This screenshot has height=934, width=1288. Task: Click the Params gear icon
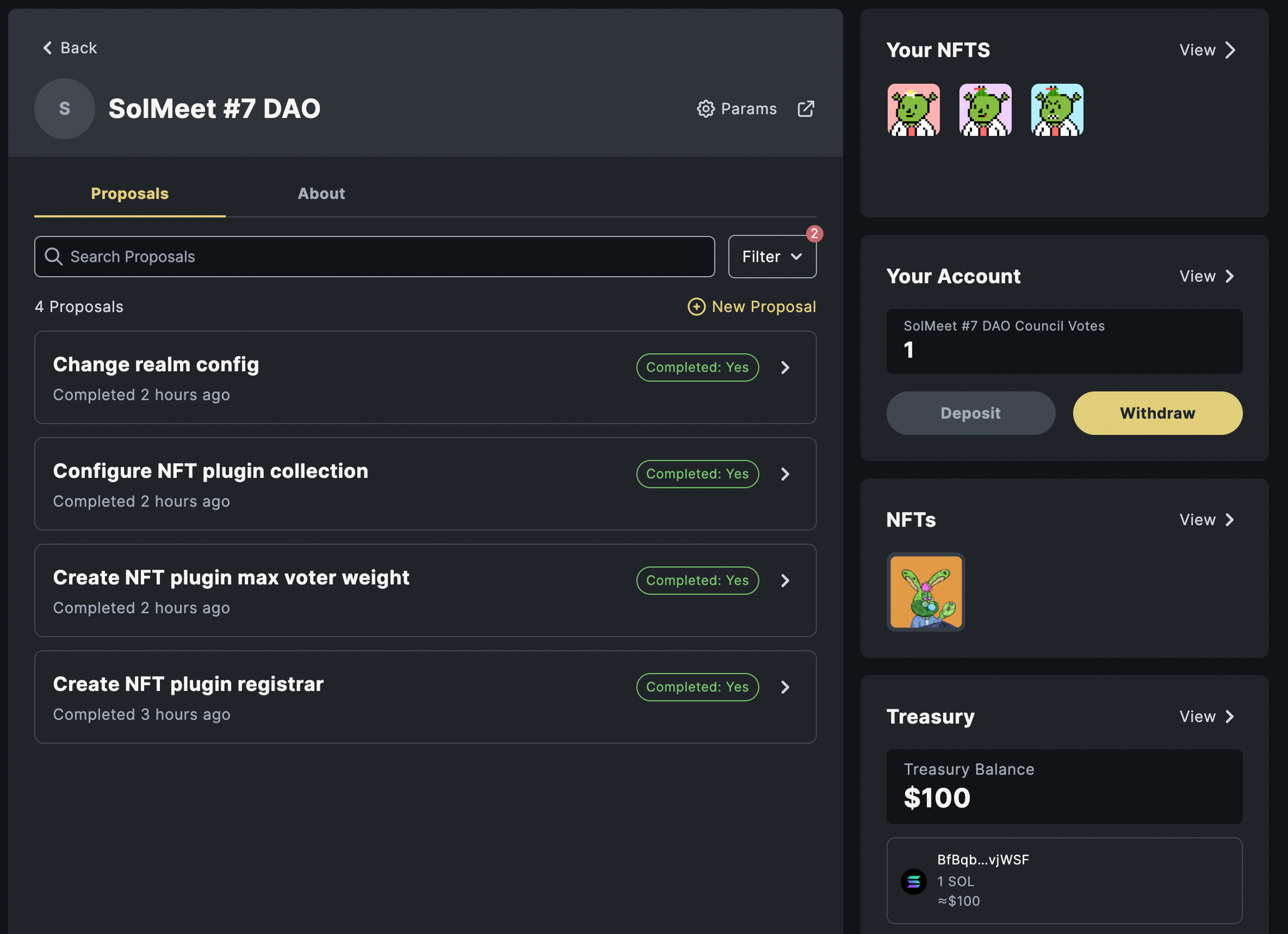705,109
